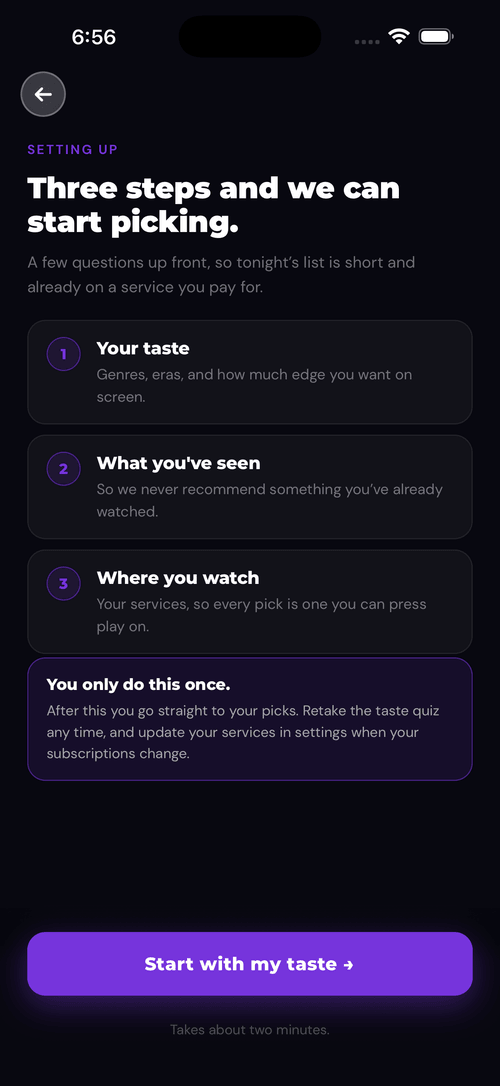The height and width of the screenshot is (1086, 500).
Task: Tap the Your services description text
Action: (x=261, y=616)
